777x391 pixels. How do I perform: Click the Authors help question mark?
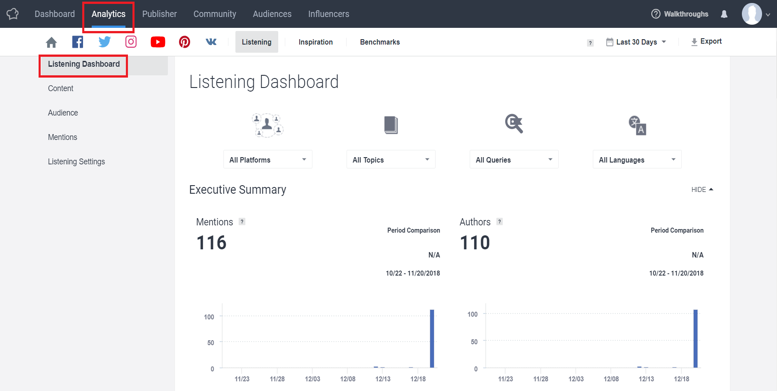[500, 222]
